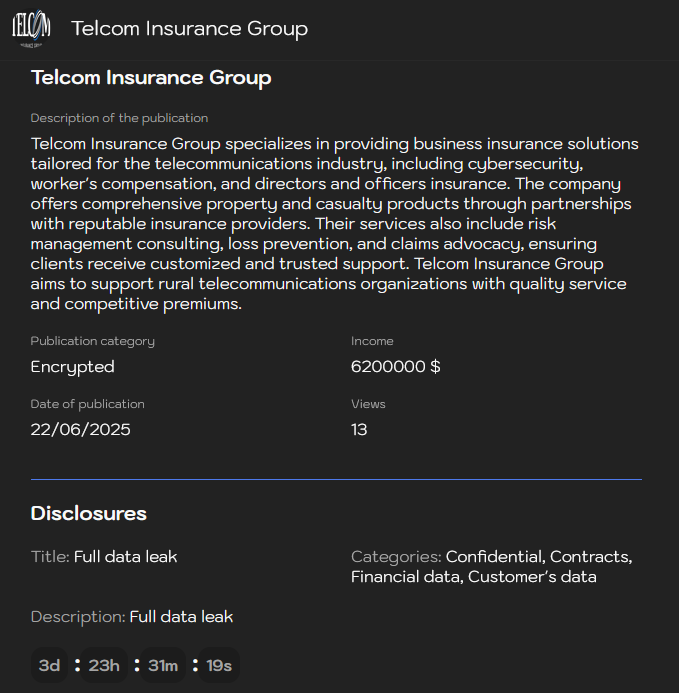Click the Disclosures section heading
The width and height of the screenshot is (679, 693).
[89, 514]
